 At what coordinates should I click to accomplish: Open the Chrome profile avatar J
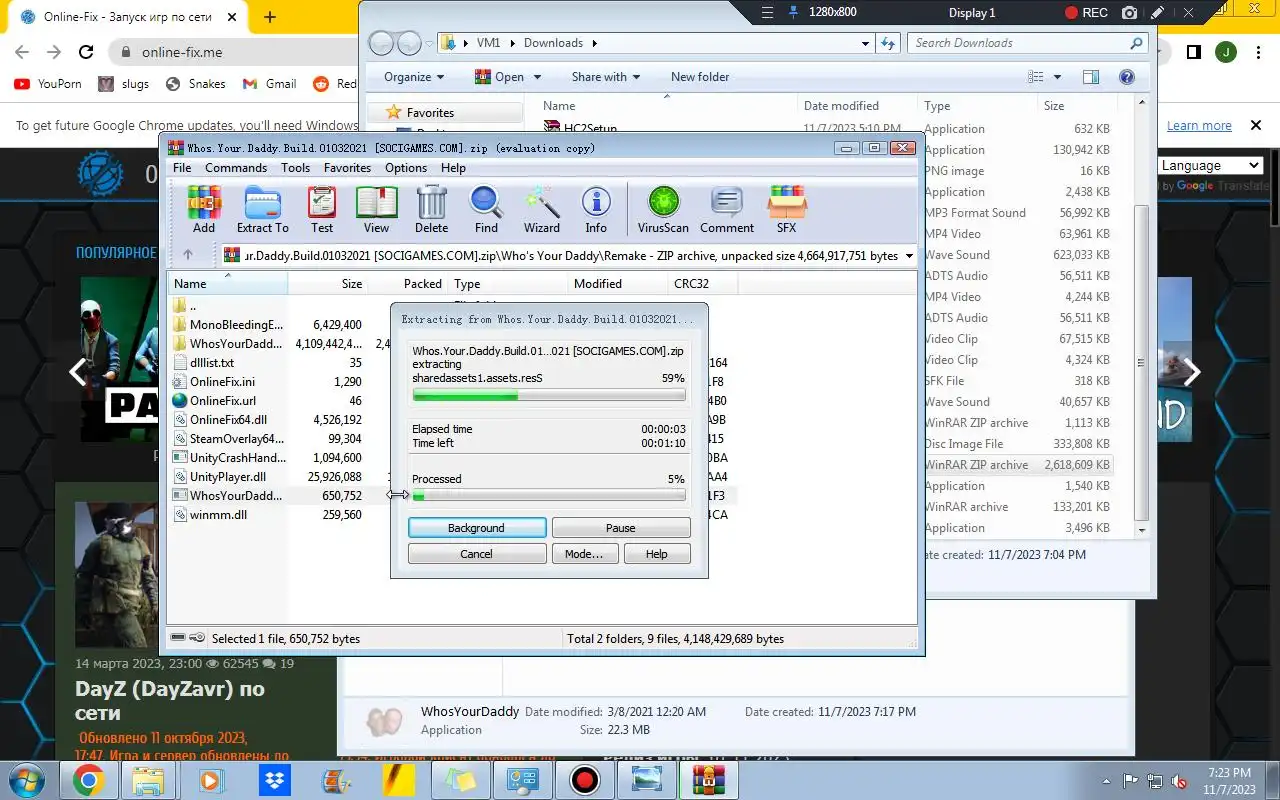pyautogui.click(x=1226, y=52)
